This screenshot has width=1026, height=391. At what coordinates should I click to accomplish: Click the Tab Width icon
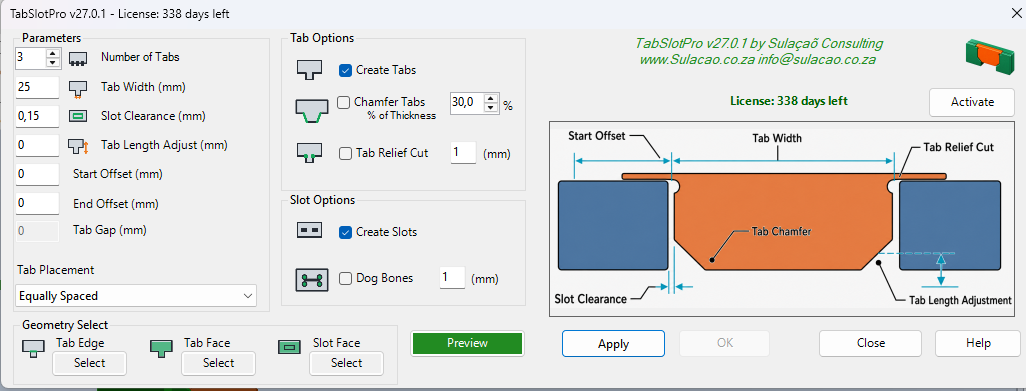click(79, 88)
